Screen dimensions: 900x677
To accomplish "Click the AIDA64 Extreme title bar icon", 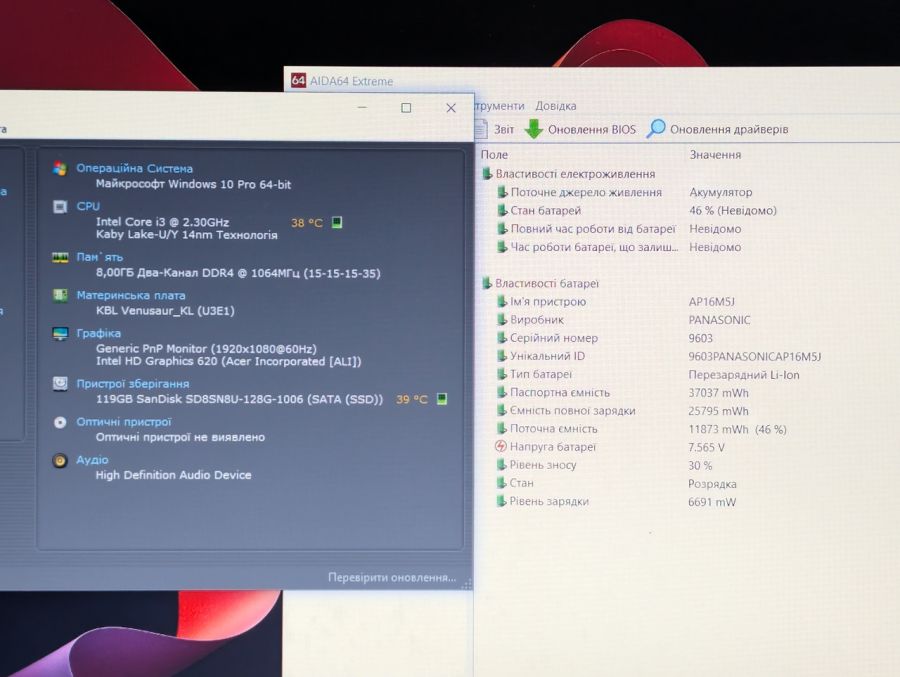I will 298,80.
